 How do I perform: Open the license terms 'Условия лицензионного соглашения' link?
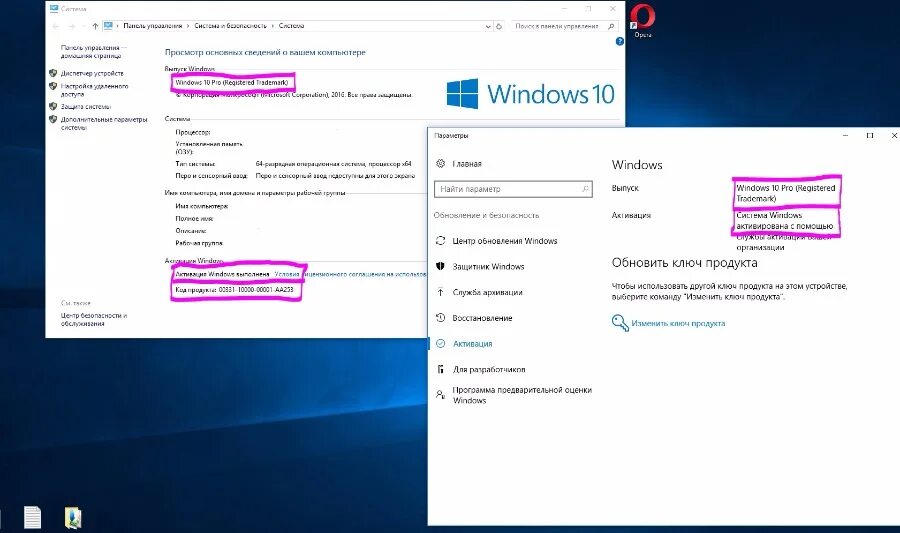[x=351, y=274]
